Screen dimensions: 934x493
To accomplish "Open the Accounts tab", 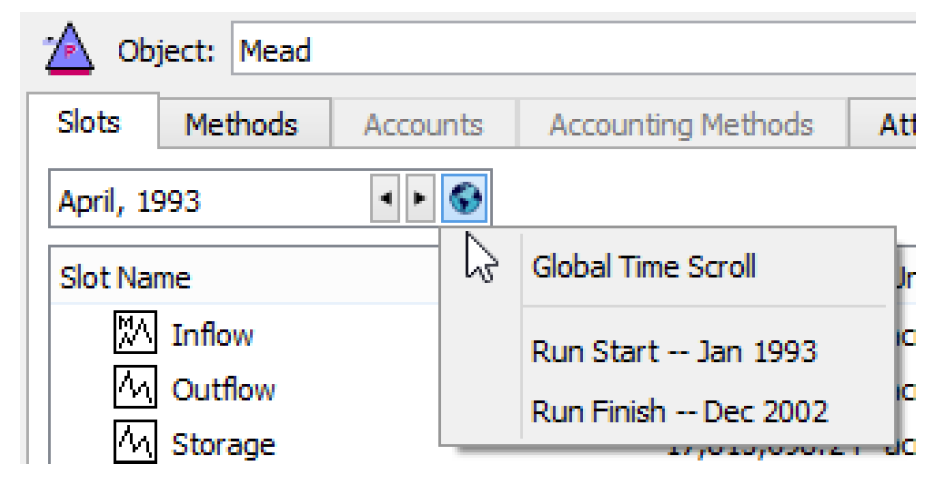I will coord(423,125).
